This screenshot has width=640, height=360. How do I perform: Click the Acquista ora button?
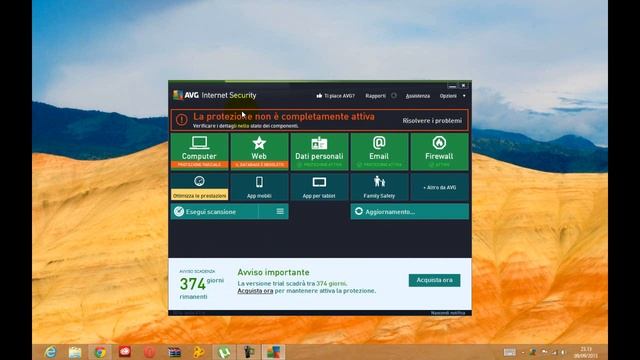[x=434, y=280]
